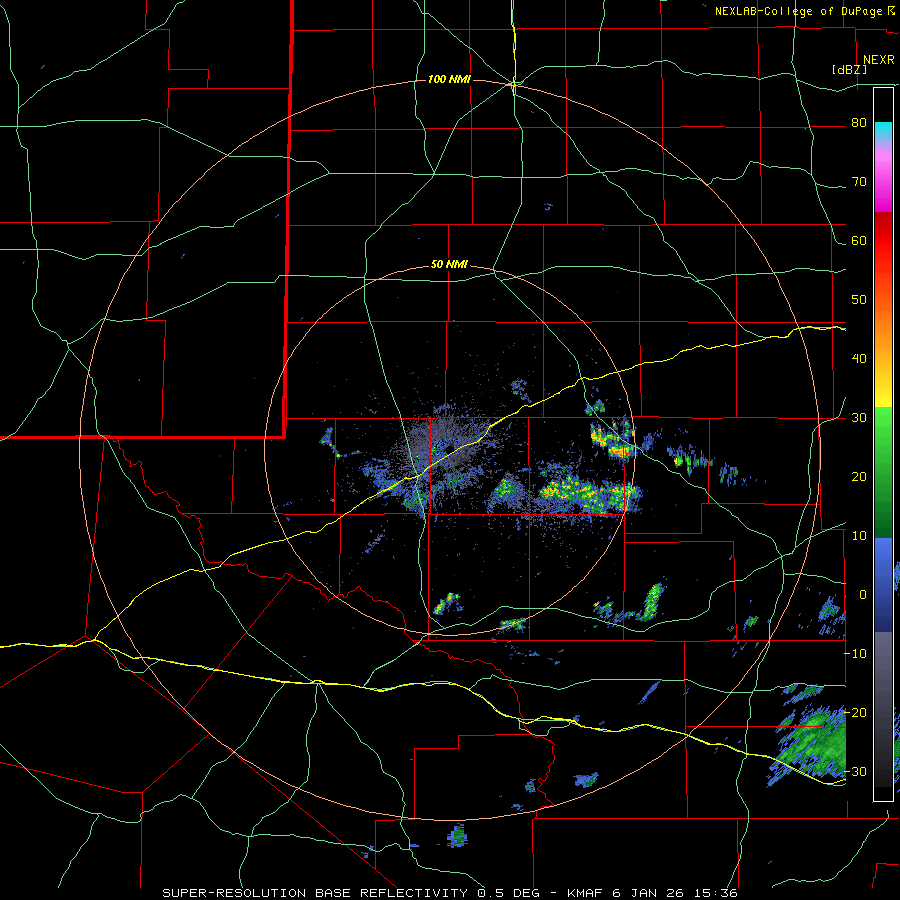Click the 60 value on the dBZ scale
This screenshot has height=900, width=900.
pyautogui.click(x=859, y=241)
